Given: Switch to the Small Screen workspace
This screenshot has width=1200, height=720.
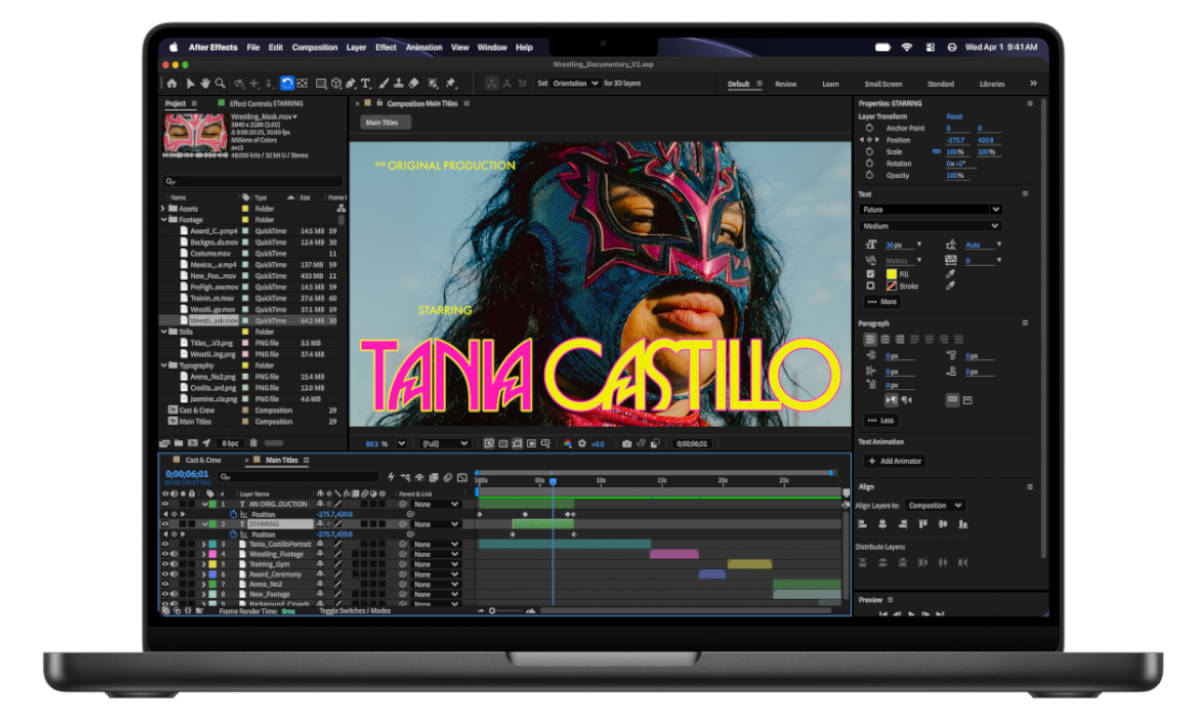Looking at the screenshot, I should (883, 84).
